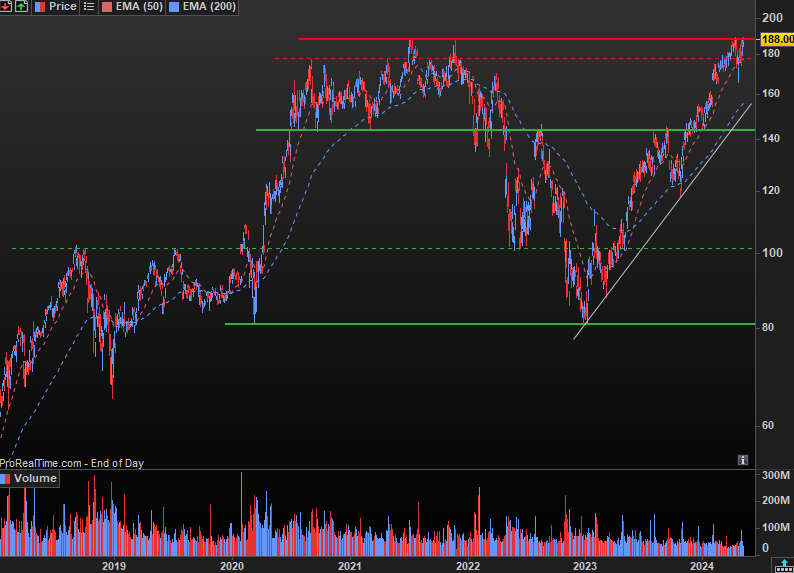This screenshot has height=573, width=794.
Task: Select the white rising trendline
Action: (x=662, y=221)
